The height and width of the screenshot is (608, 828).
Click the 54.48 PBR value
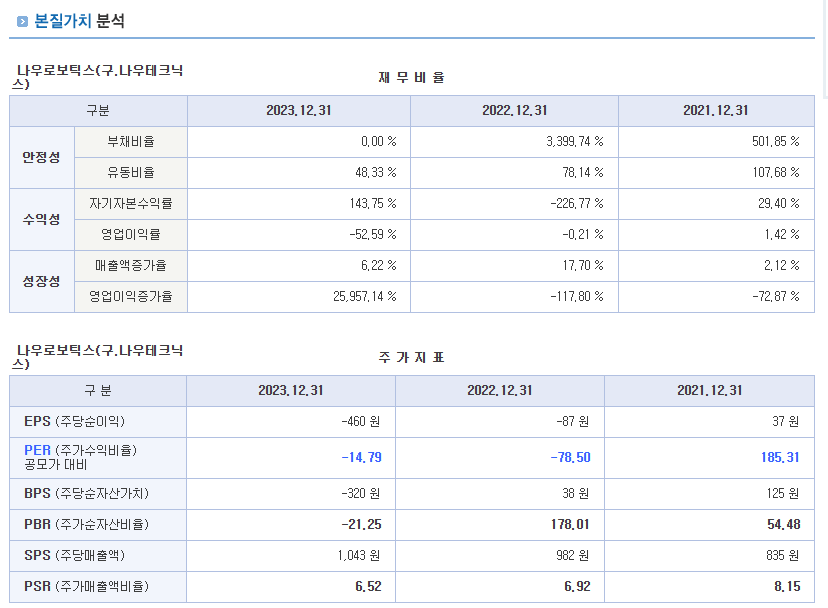click(x=784, y=525)
